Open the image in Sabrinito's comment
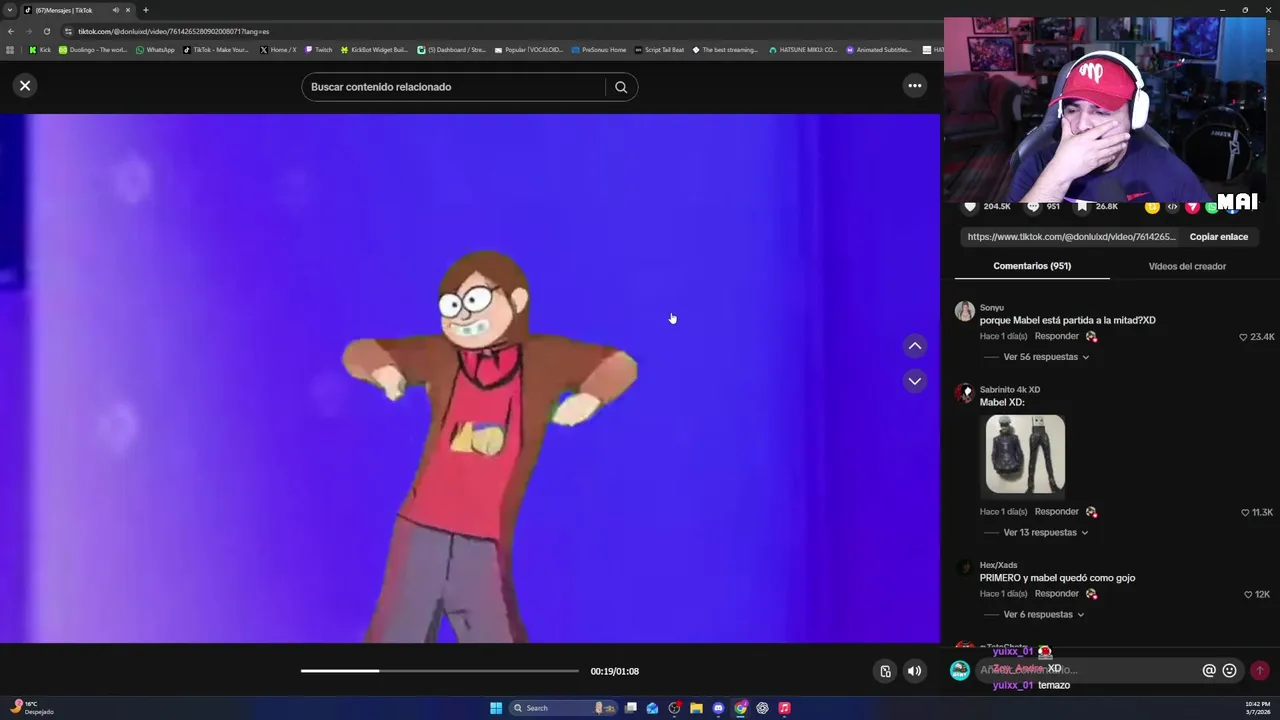1280x720 pixels. (x=1025, y=455)
